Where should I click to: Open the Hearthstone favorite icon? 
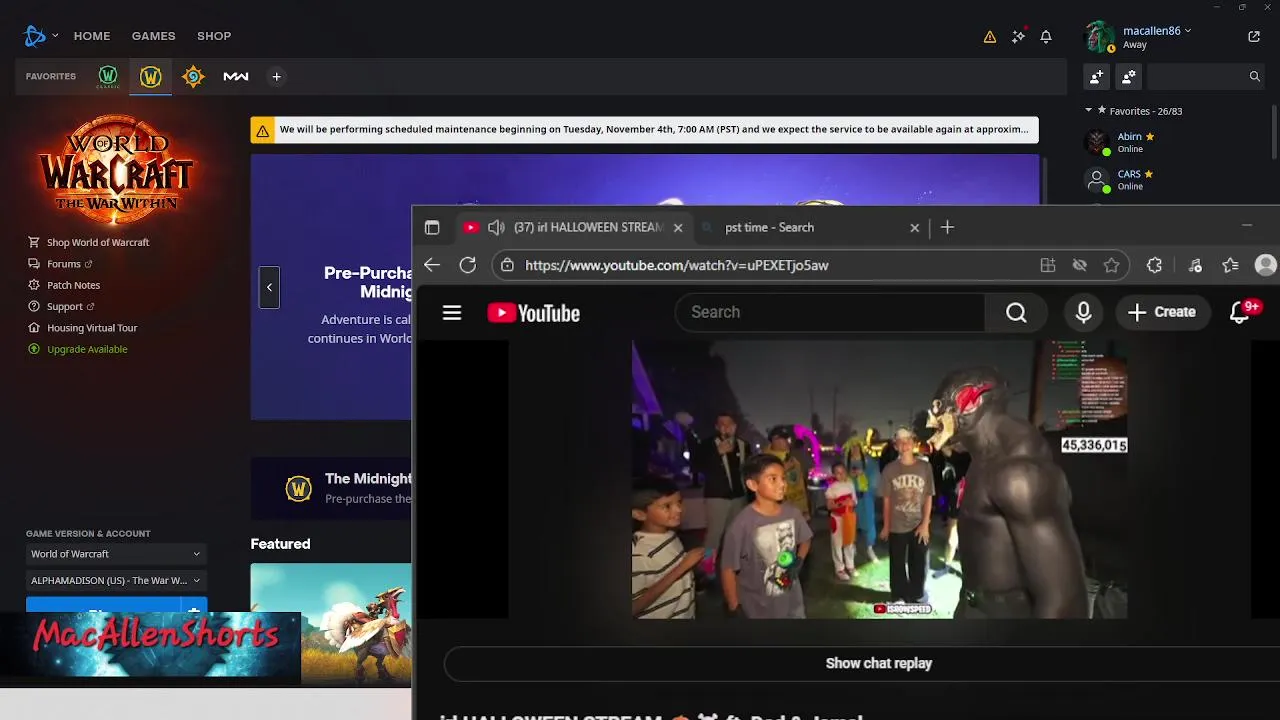193,76
